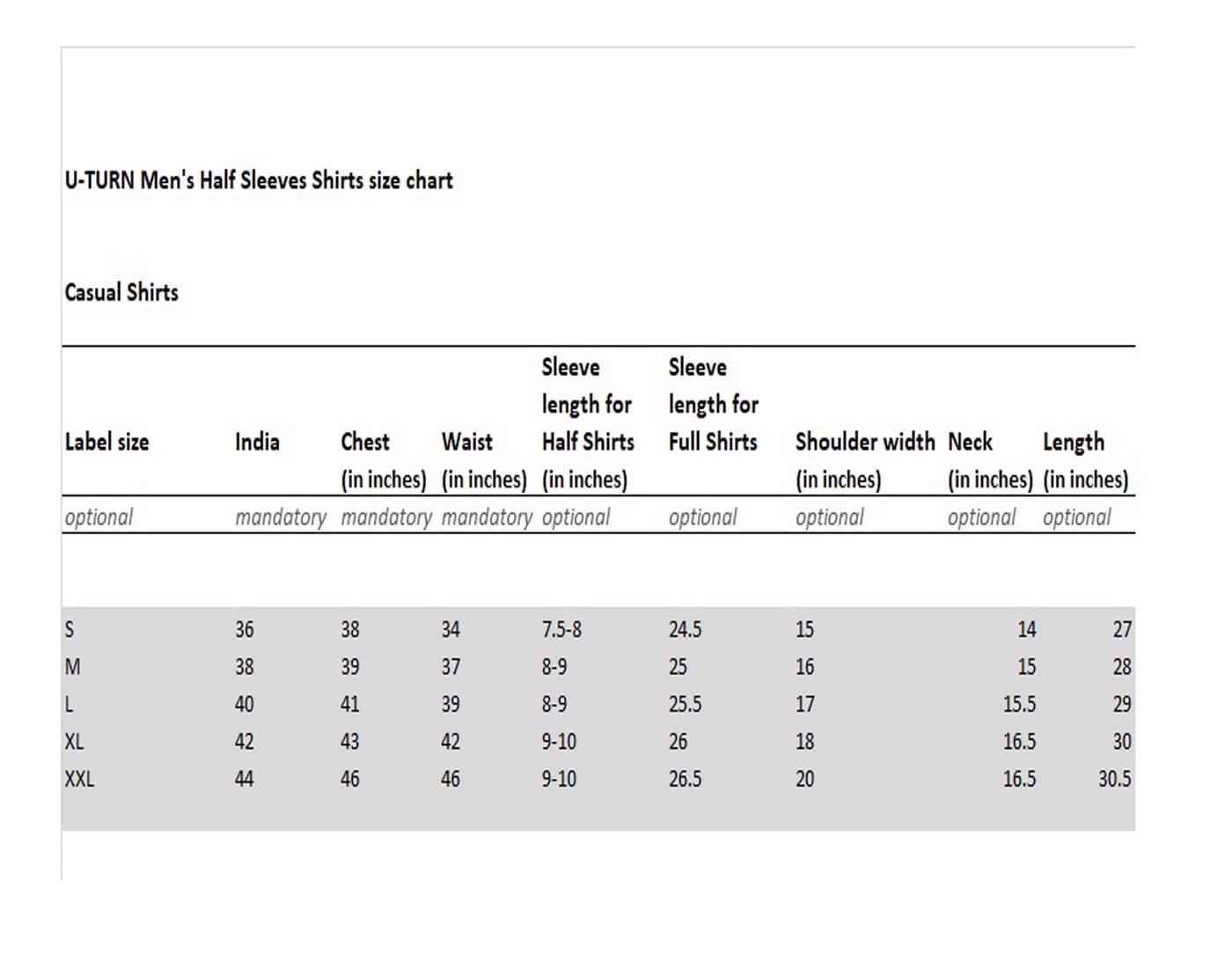
Task: Select shoulder width value 20
Action: click(x=804, y=779)
